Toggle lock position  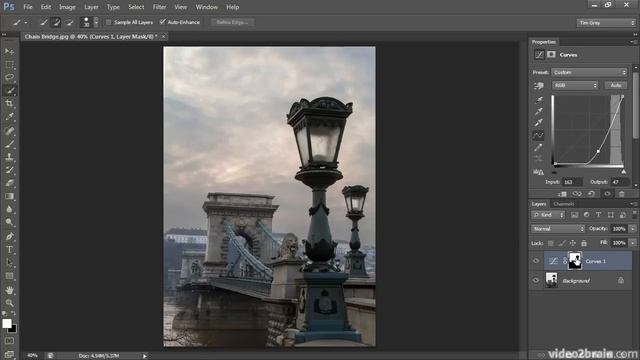click(573, 243)
